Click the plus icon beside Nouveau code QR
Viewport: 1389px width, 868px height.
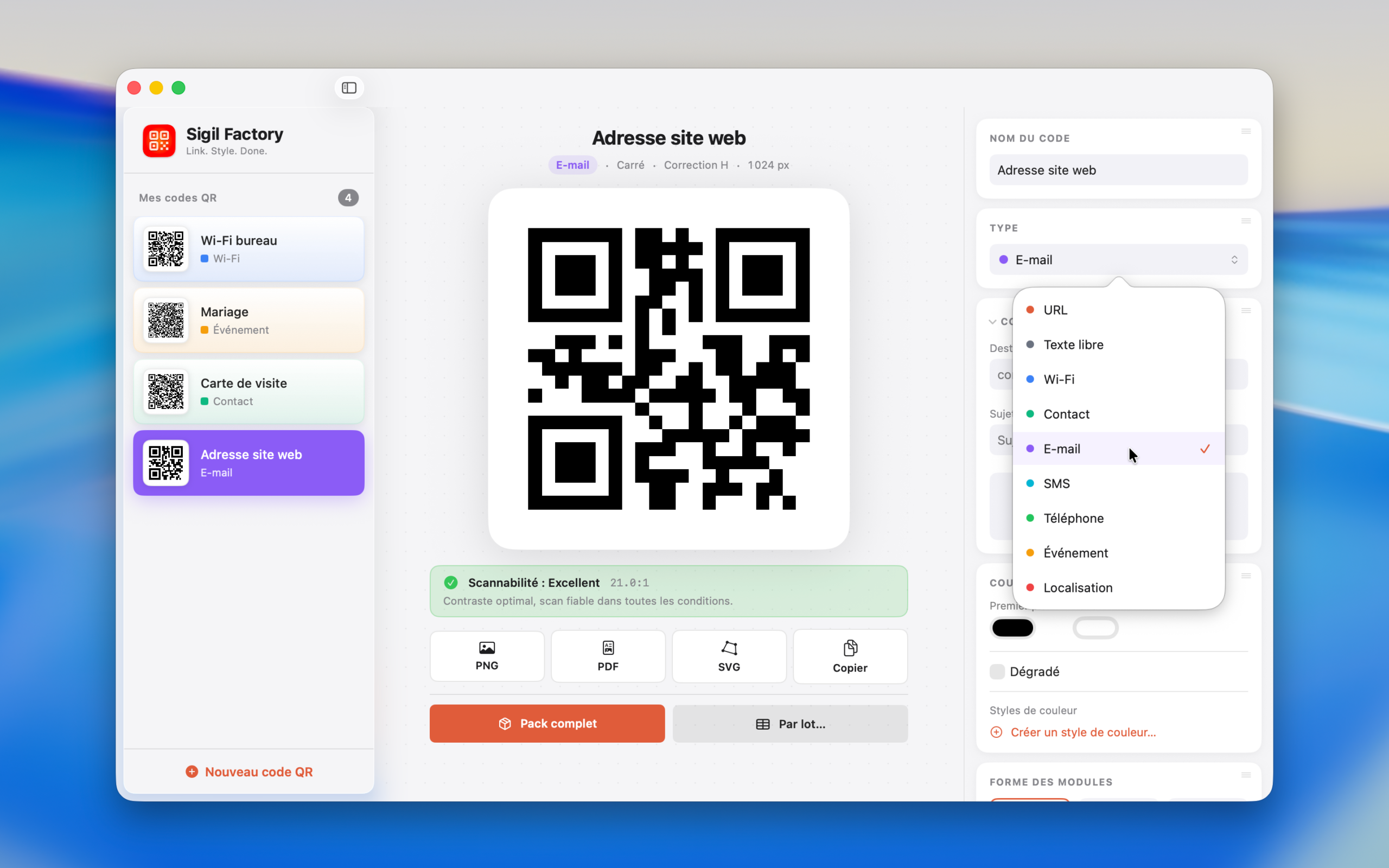pos(192,771)
